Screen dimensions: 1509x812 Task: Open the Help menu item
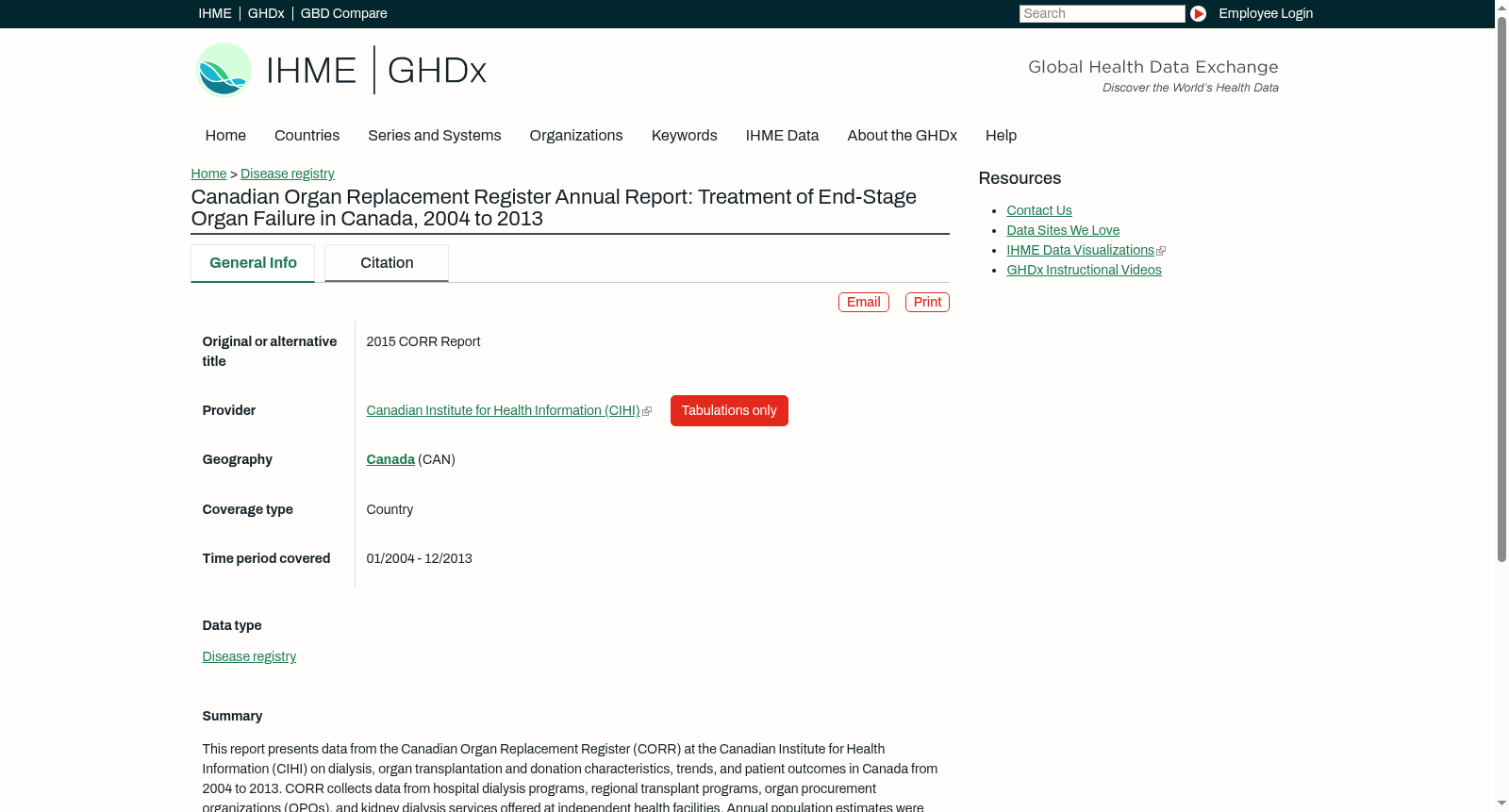pyautogui.click(x=1001, y=135)
